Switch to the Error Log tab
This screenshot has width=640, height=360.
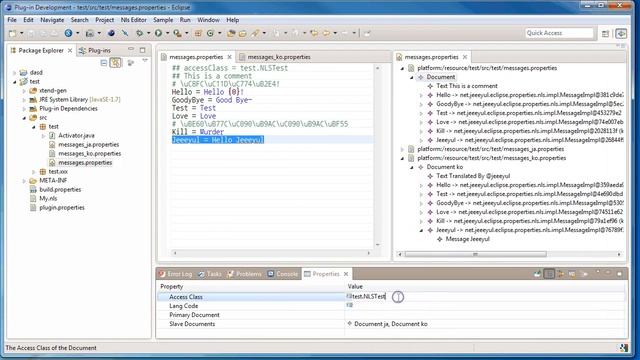pyautogui.click(x=176, y=274)
